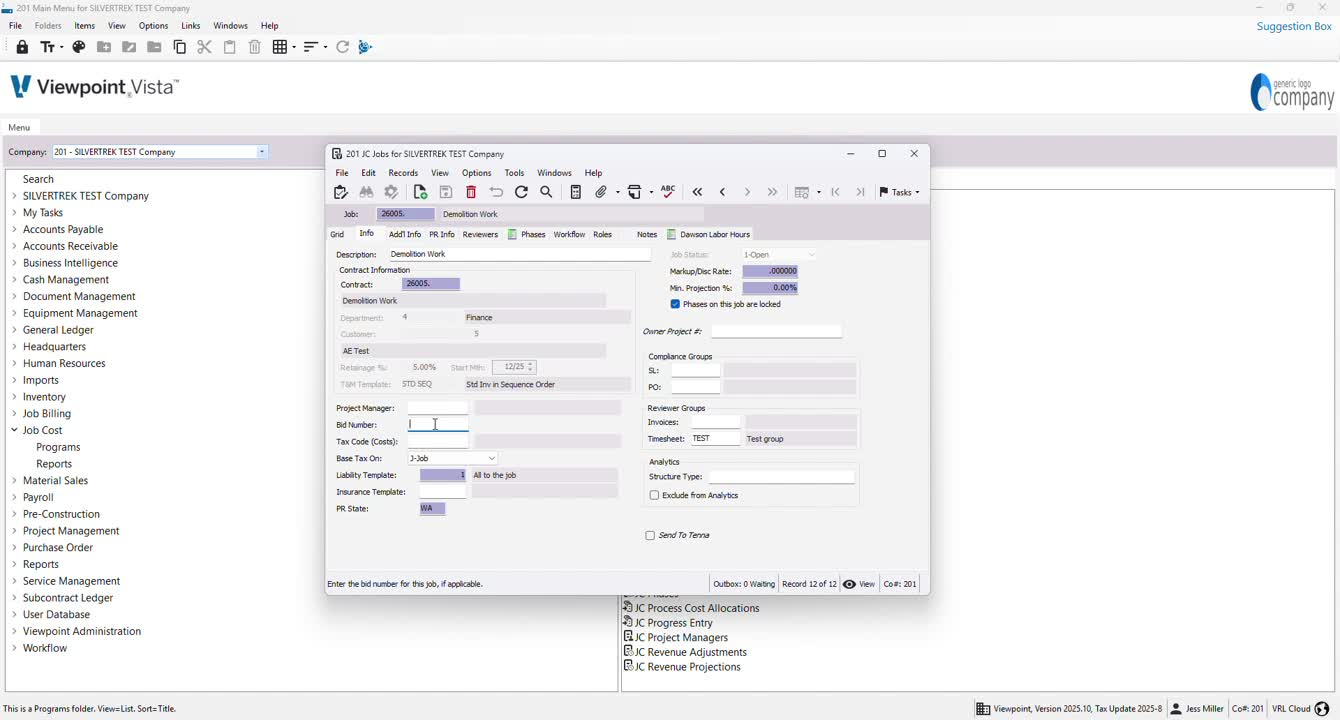Open the Job Status dropdown

pyautogui.click(x=811, y=255)
